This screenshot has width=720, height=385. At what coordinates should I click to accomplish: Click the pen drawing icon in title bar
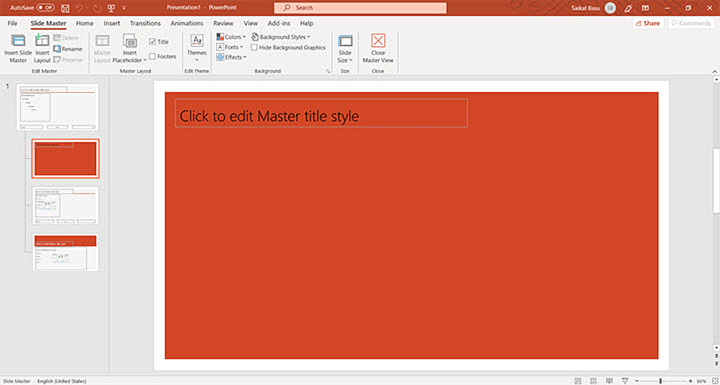point(628,8)
